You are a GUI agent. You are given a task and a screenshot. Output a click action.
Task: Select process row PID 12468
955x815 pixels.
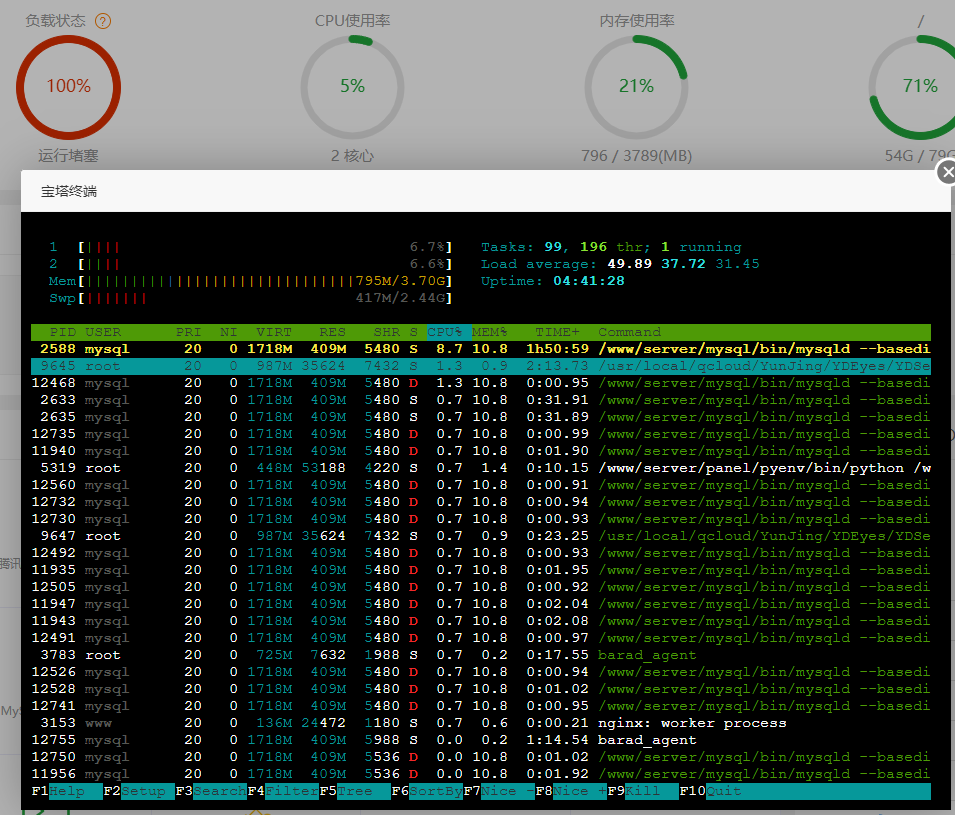tap(481, 383)
